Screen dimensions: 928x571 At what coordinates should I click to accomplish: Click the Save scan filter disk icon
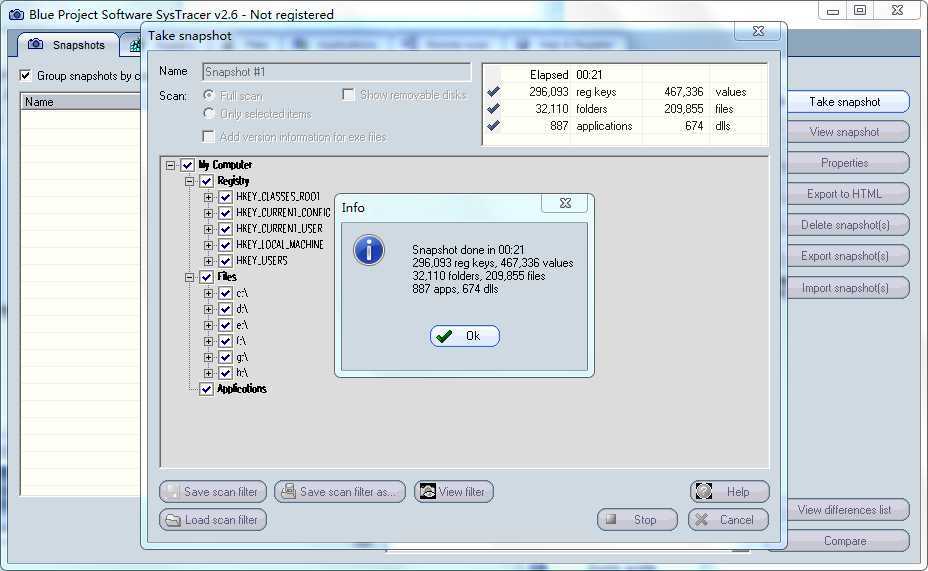click(x=172, y=492)
